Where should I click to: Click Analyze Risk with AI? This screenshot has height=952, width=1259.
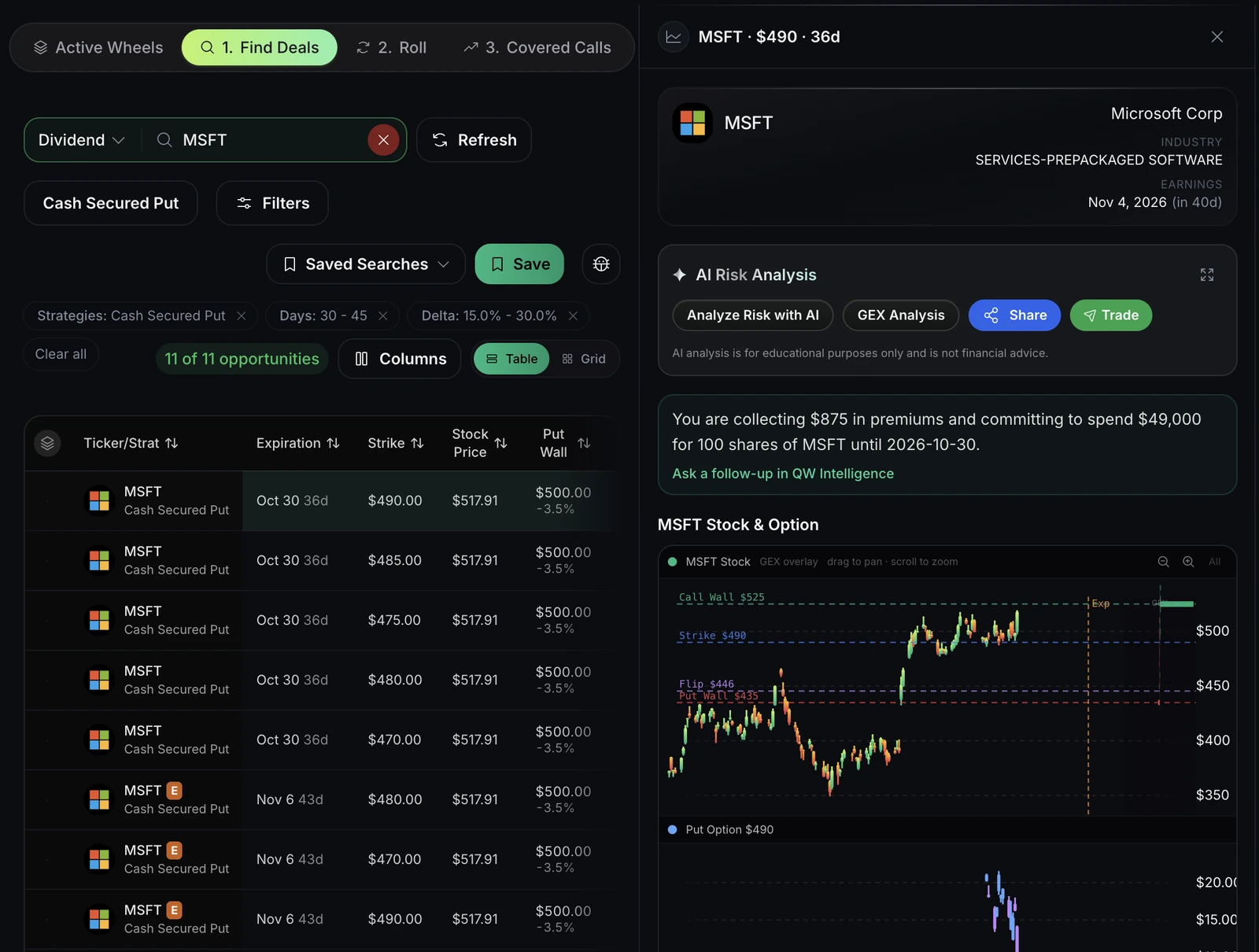pos(752,315)
